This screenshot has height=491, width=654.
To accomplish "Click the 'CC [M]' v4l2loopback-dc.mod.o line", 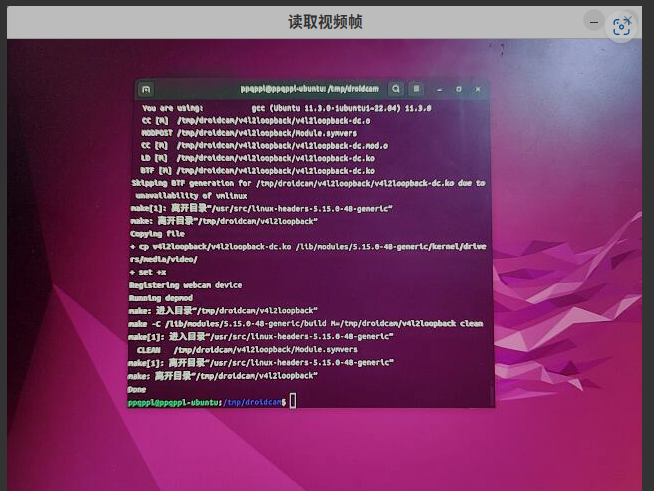I will [264, 146].
